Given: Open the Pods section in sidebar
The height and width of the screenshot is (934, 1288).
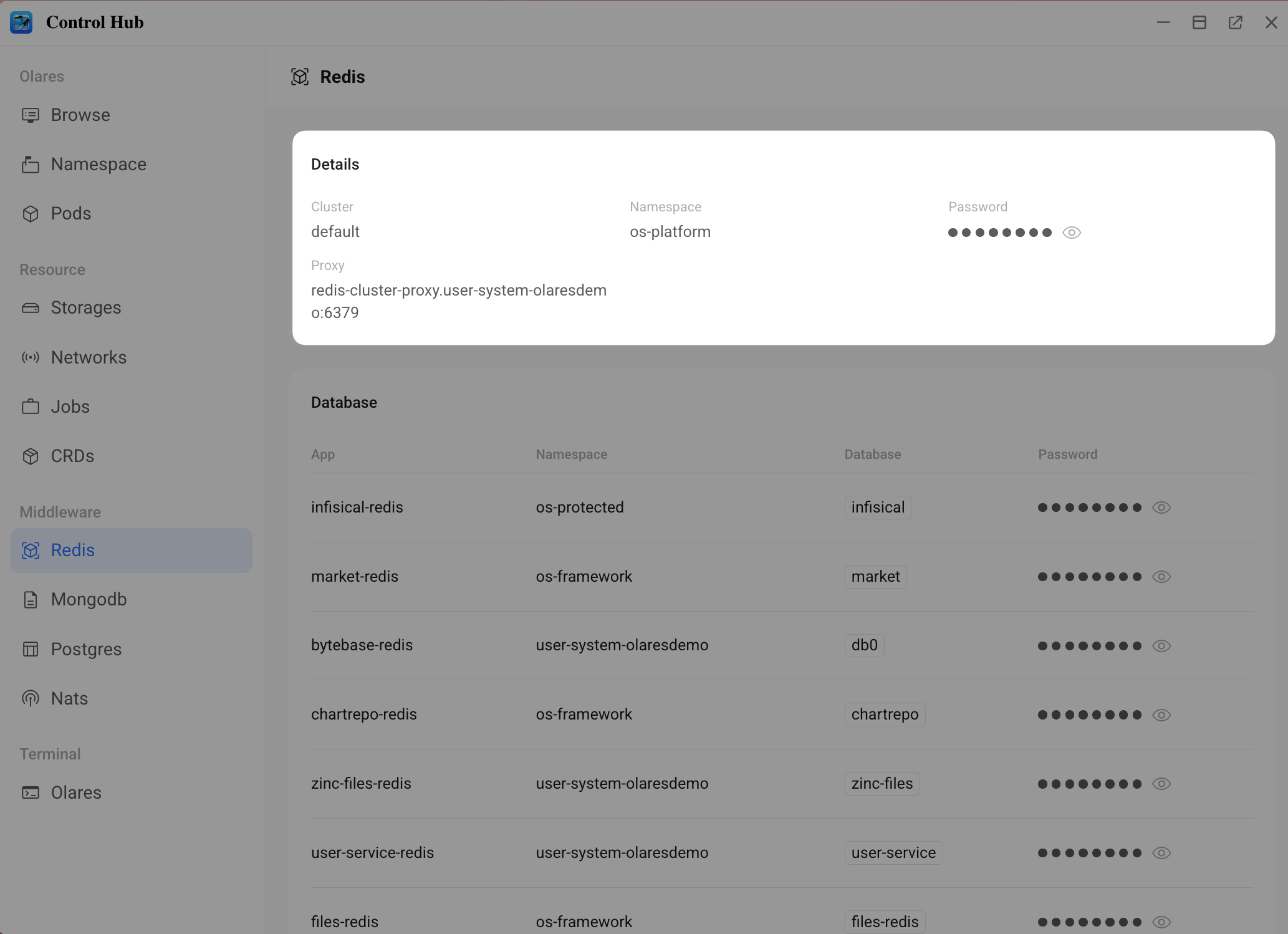Looking at the screenshot, I should pyautogui.click(x=70, y=213).
